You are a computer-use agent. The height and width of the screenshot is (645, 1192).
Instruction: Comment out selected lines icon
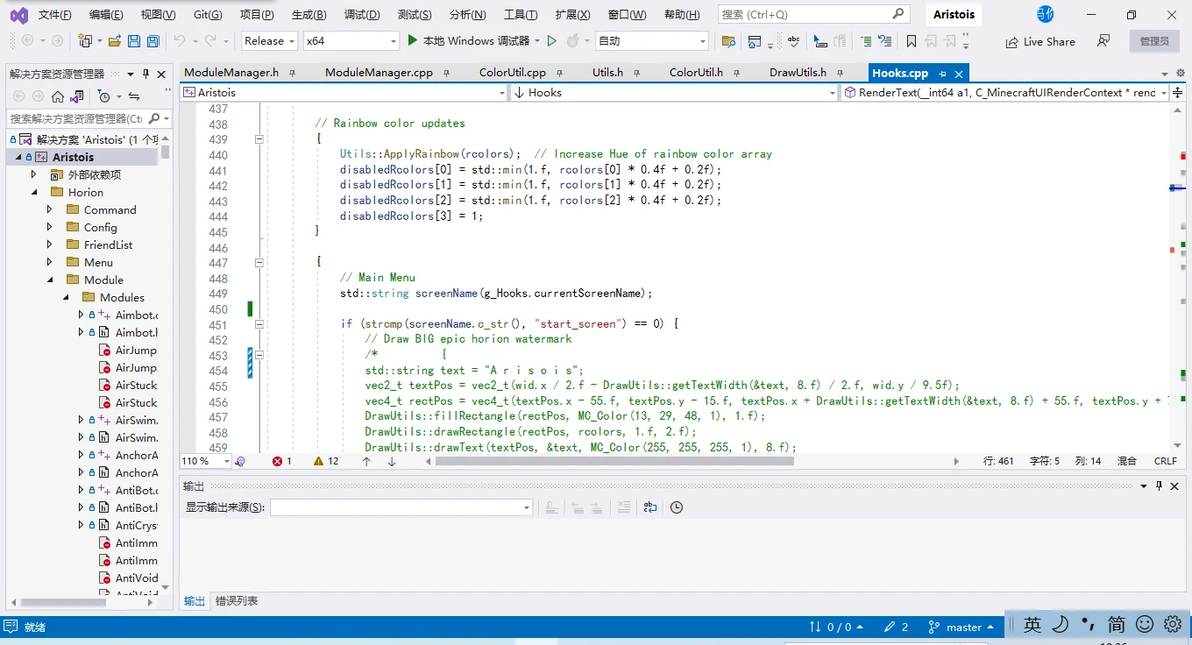click(x=866, y=41)
